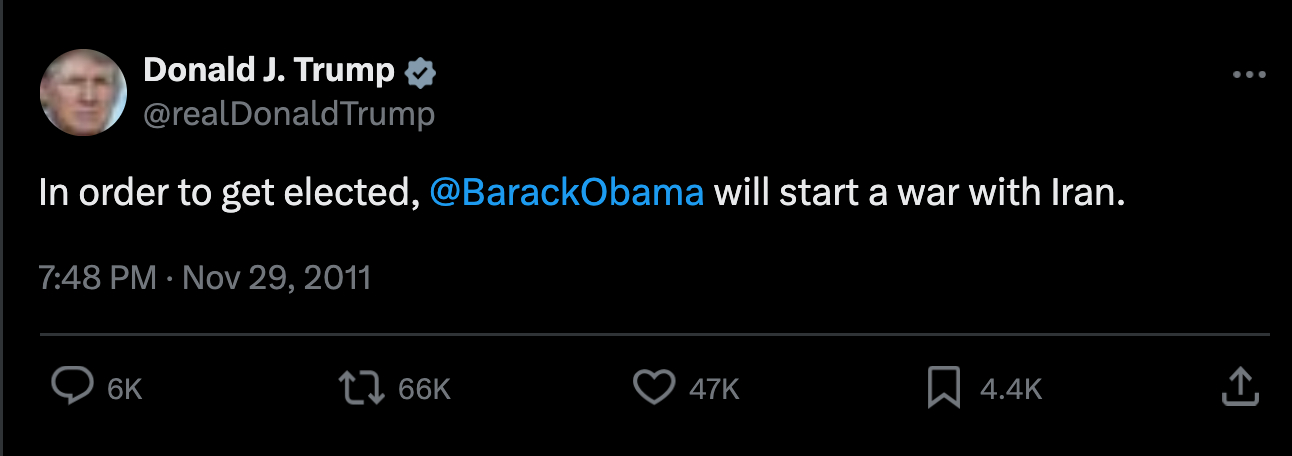The height and width of the screenshot is (456, 1292).
Task: Click the 4.4K bookmark count
Action: (x=1010, y=389)
